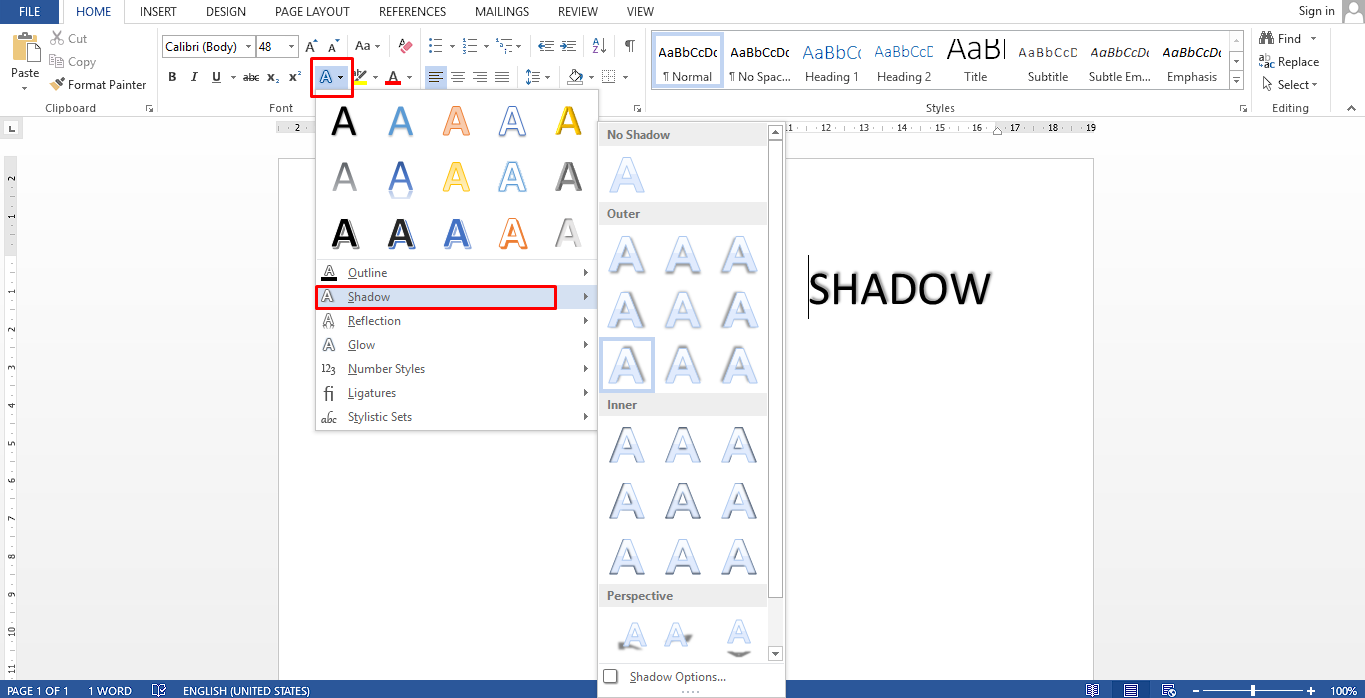Click the Show/Hide paragraph marks icon
1365x698 pixels.
[x=629, y=46]
